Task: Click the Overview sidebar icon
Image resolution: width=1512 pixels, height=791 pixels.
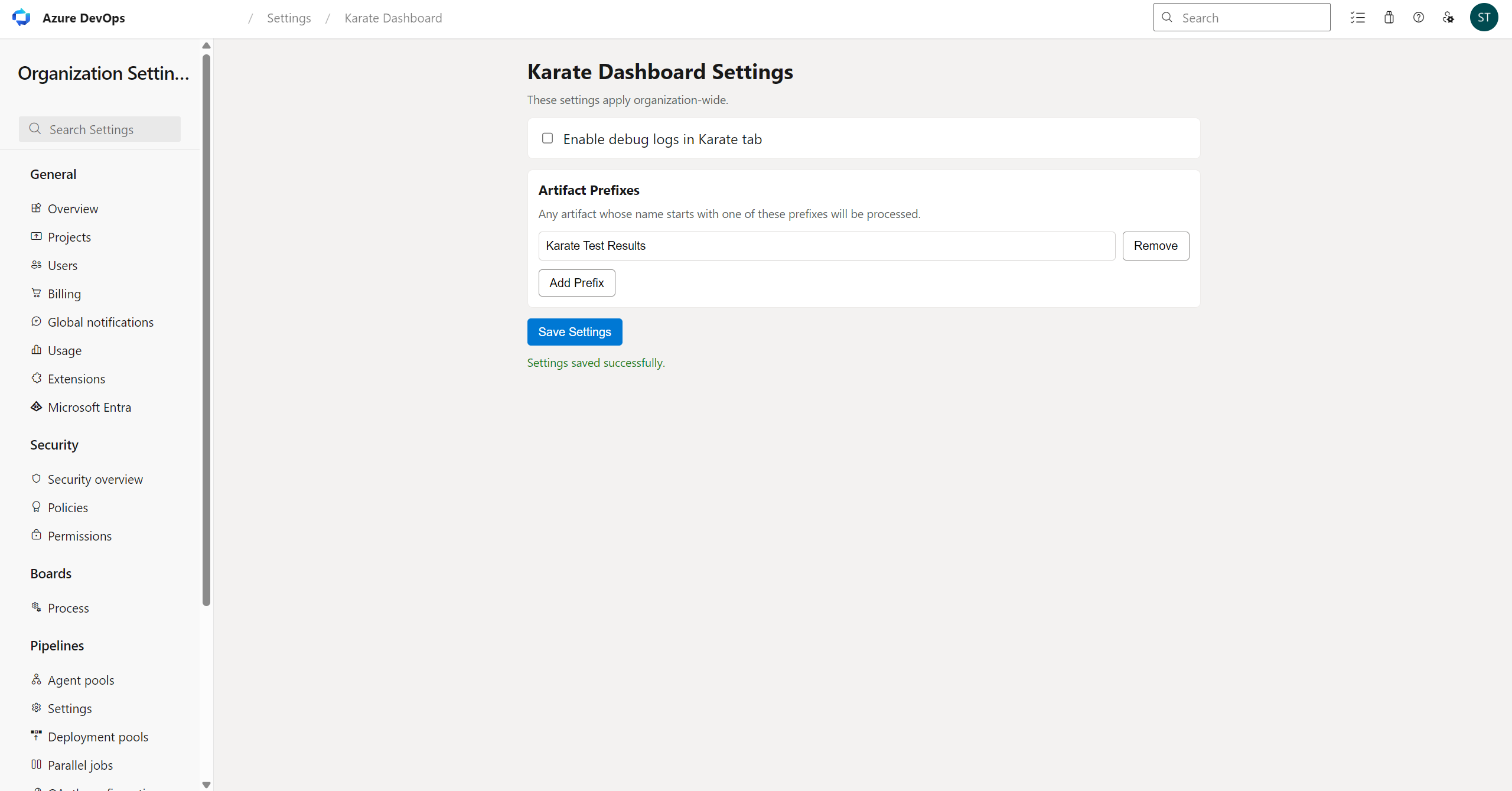Action: pos(36,208)
